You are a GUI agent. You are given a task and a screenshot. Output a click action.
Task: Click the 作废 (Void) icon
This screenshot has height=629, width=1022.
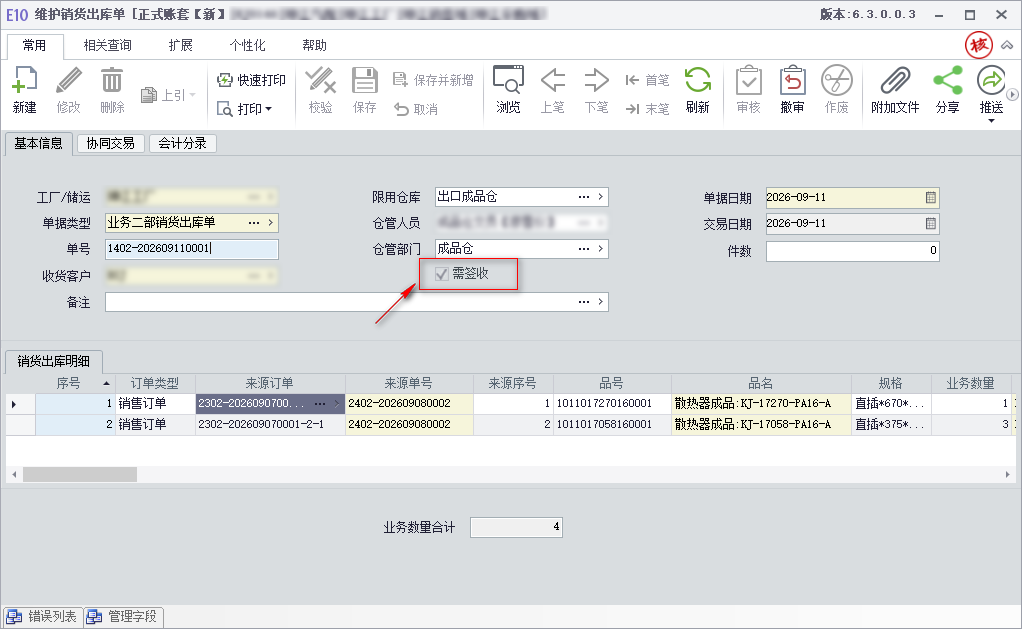pos(837,81)
